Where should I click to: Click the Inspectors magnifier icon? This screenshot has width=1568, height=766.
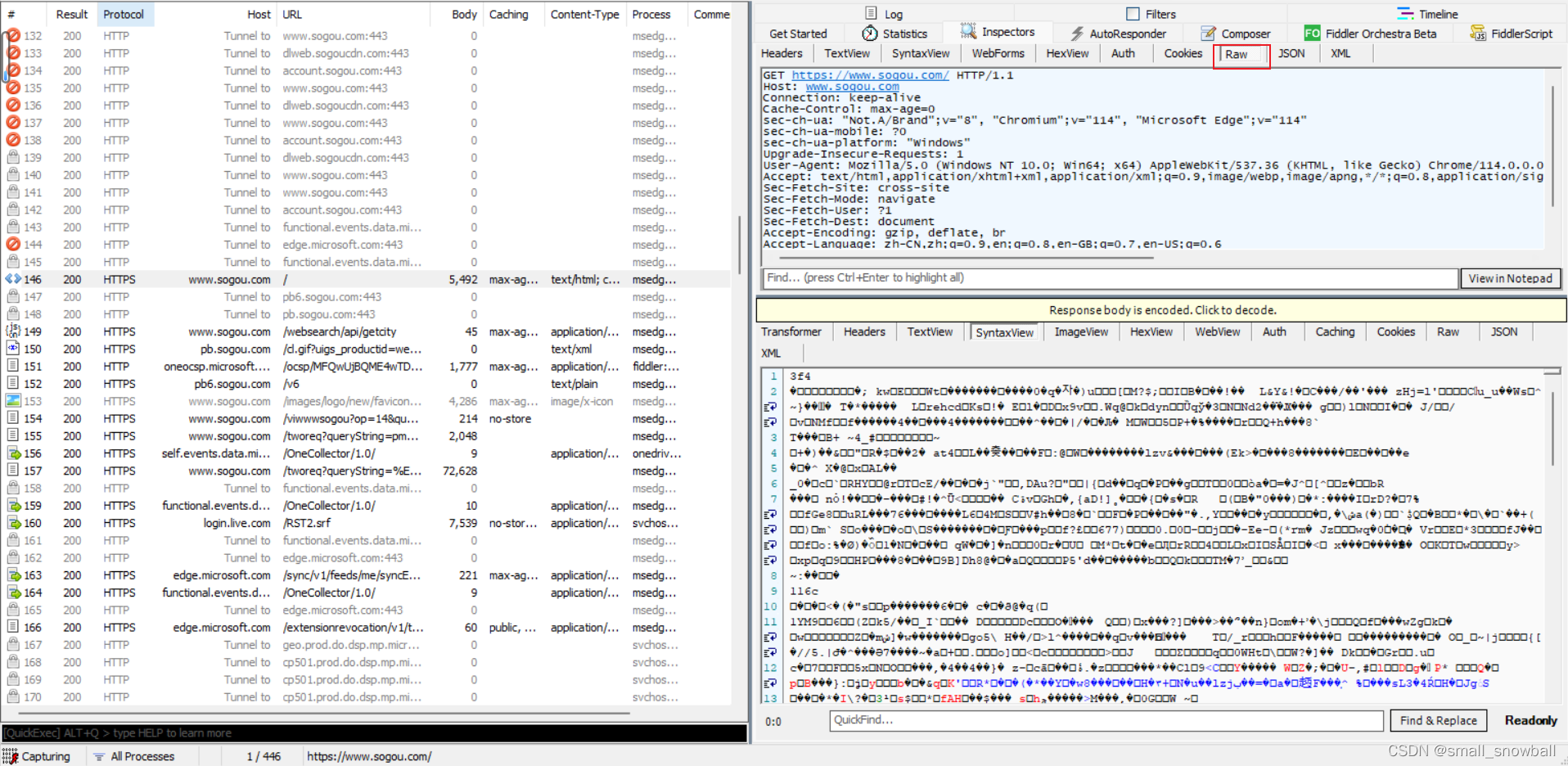point(968,32)
